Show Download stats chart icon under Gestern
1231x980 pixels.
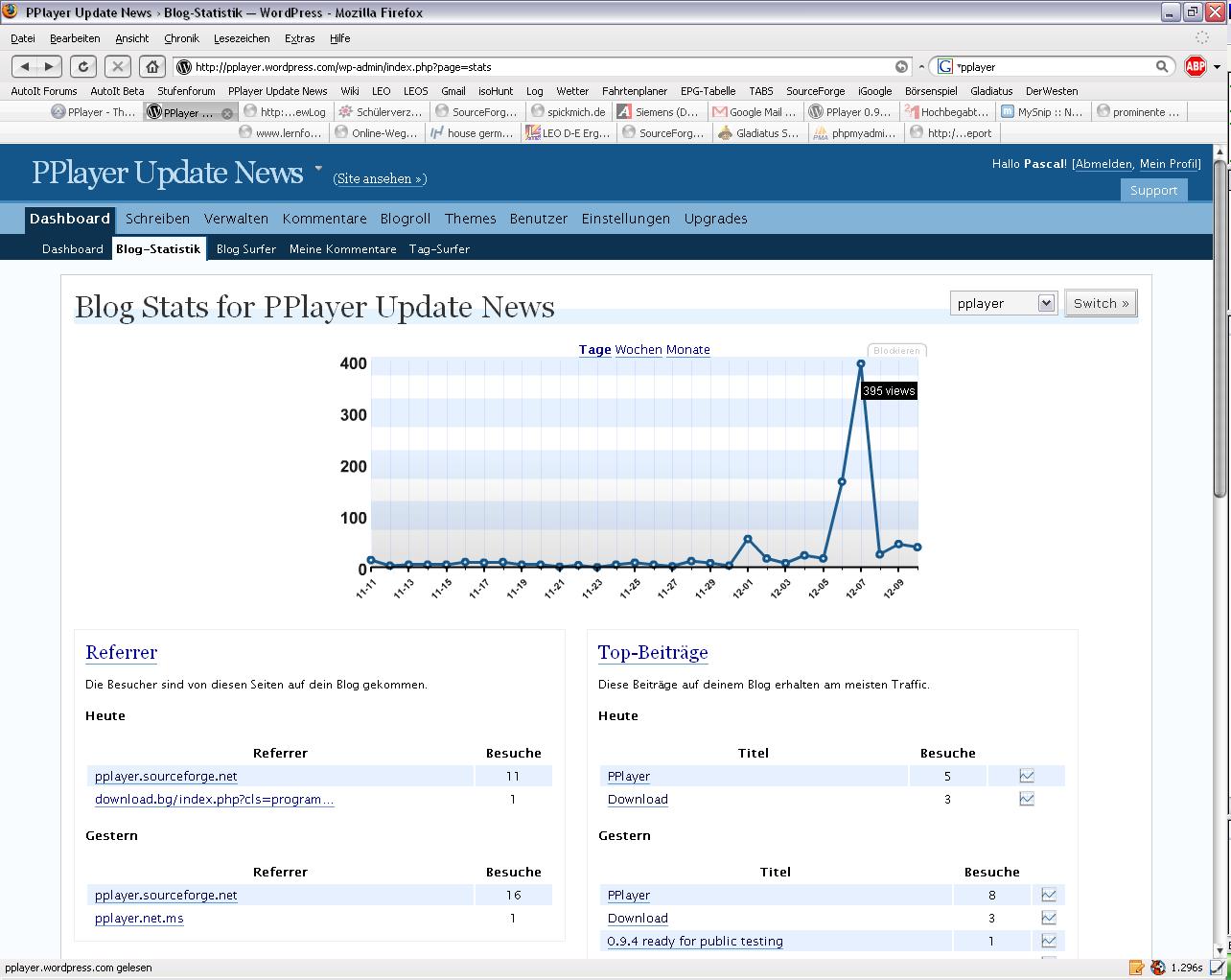pyautogui.click(x=1049, y=918)
